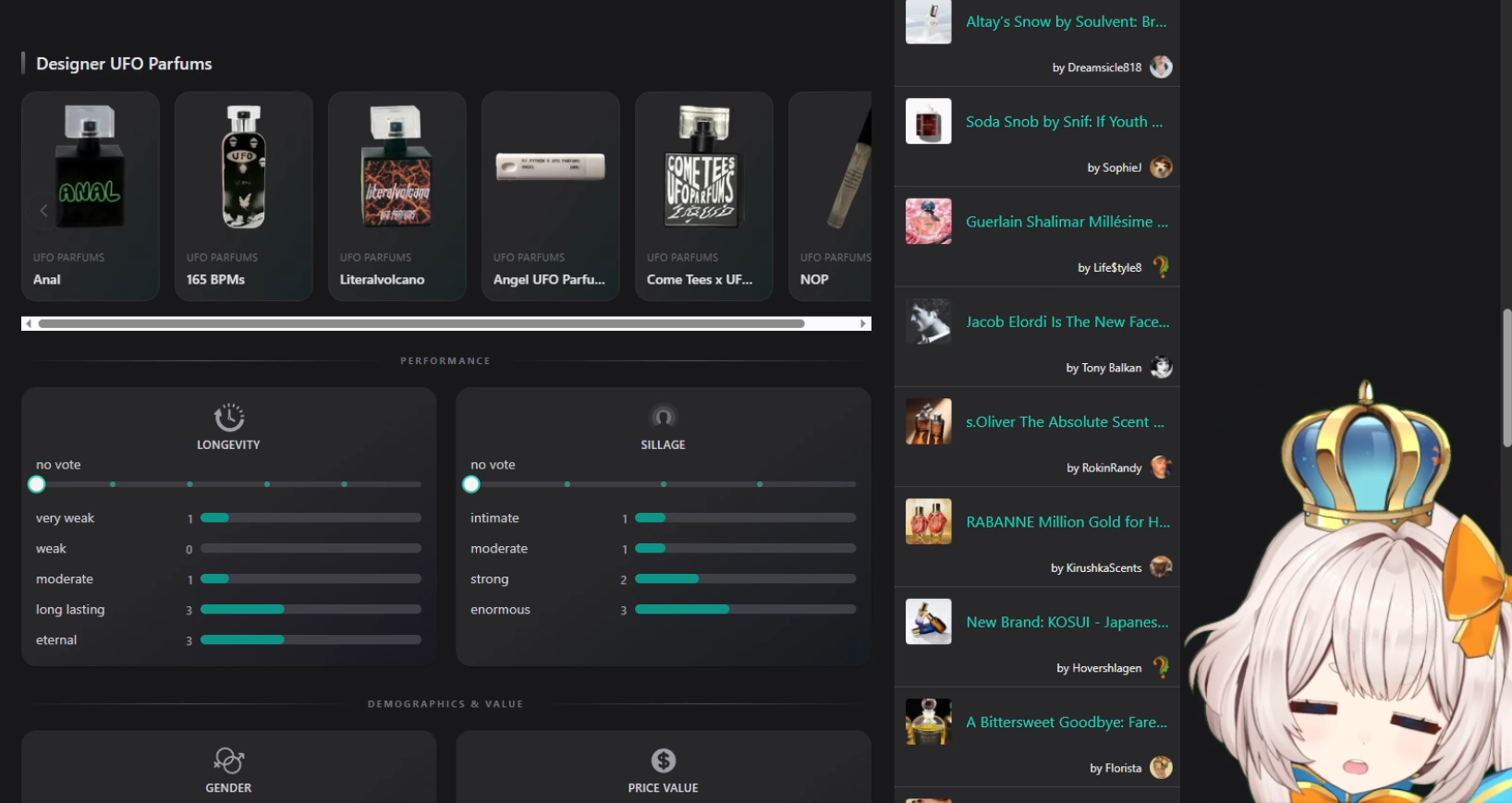Click the 'intimate' sillage label
This screenshot has height=803, width=1512.
[494, 518]
